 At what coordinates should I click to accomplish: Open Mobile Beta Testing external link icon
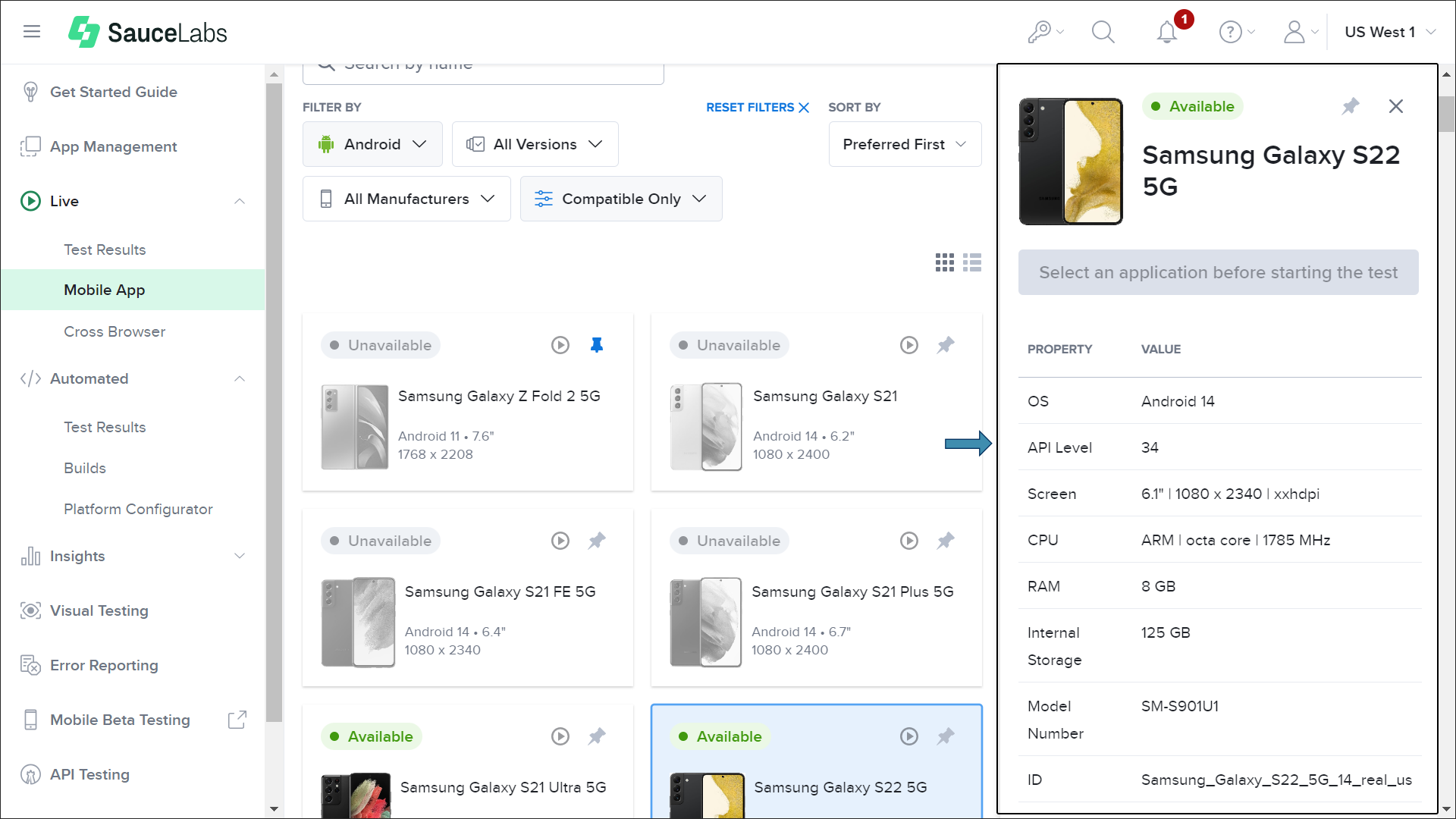tap(237, 720)
